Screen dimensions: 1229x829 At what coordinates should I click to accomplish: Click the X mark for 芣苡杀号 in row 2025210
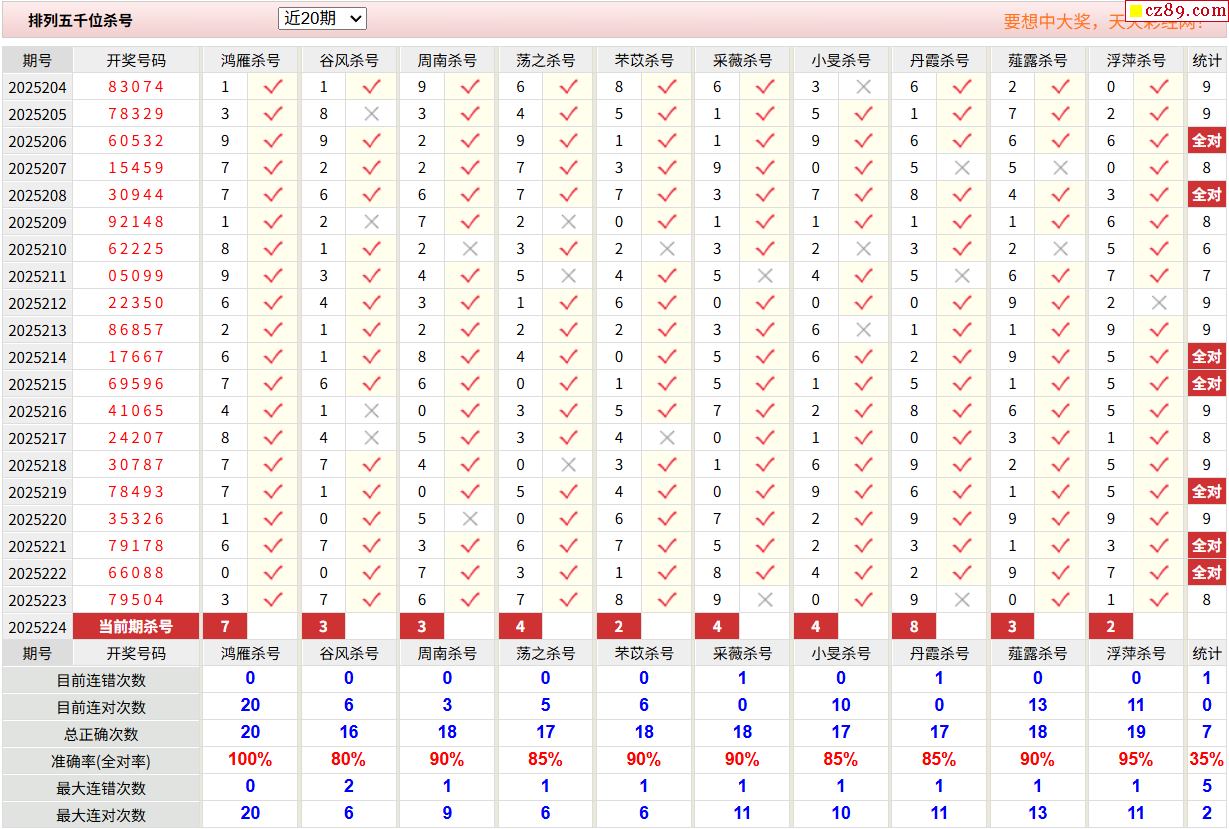click(667, 249)
